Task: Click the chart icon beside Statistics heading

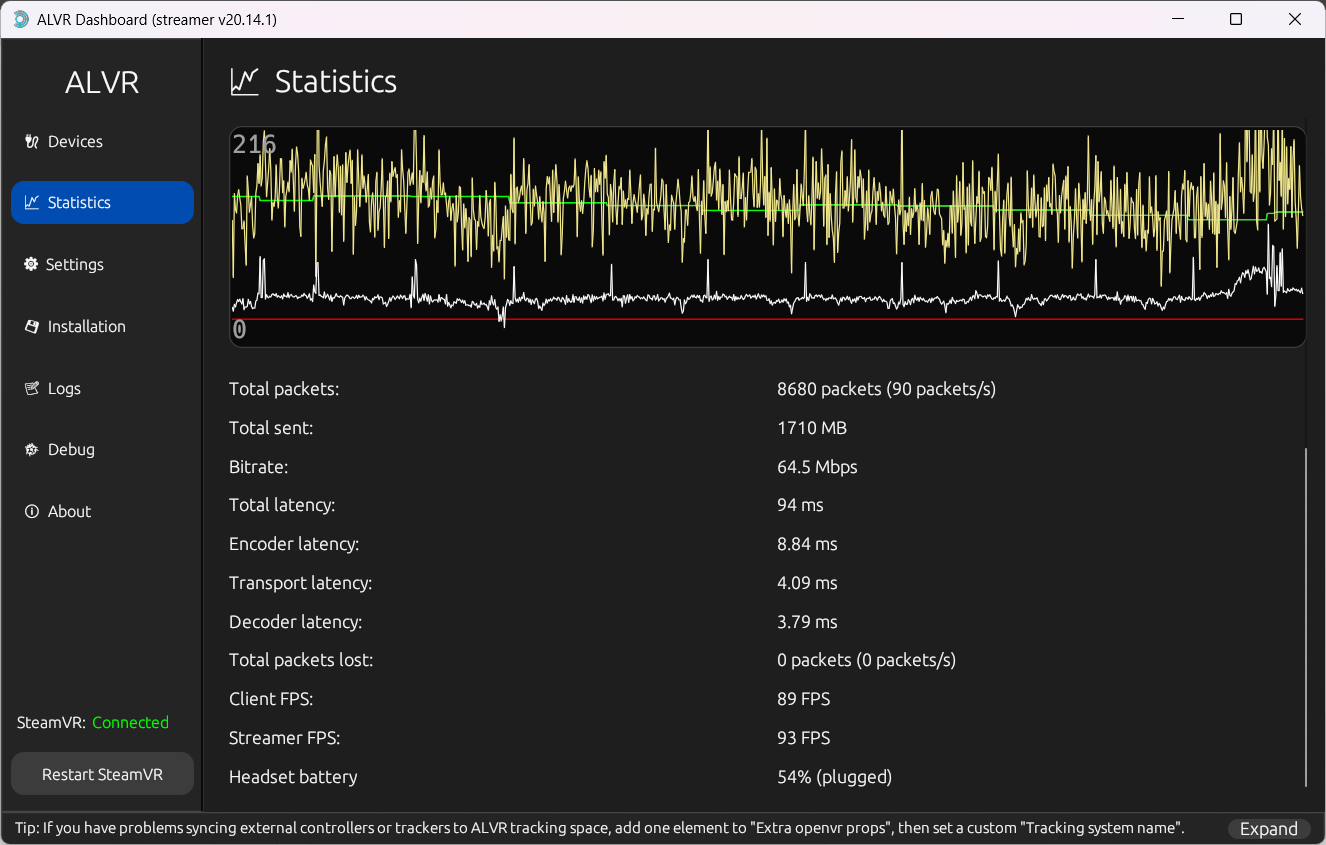Action: click(245, 82)
